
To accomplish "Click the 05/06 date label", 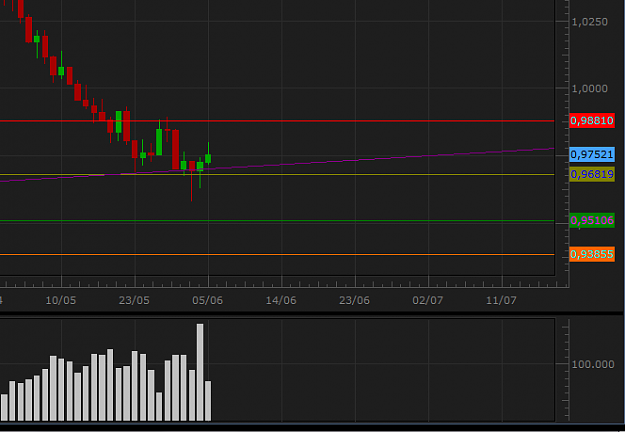I will click(x=208, y=300).
